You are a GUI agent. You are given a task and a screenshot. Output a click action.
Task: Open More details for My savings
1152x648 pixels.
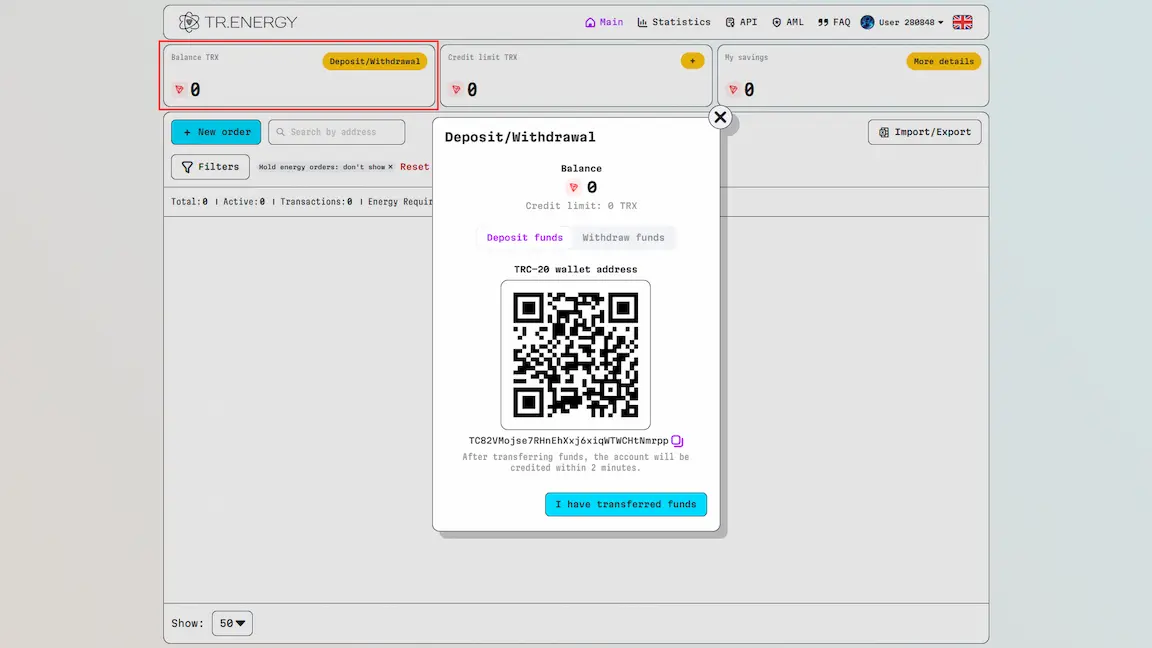coord(943,61)
